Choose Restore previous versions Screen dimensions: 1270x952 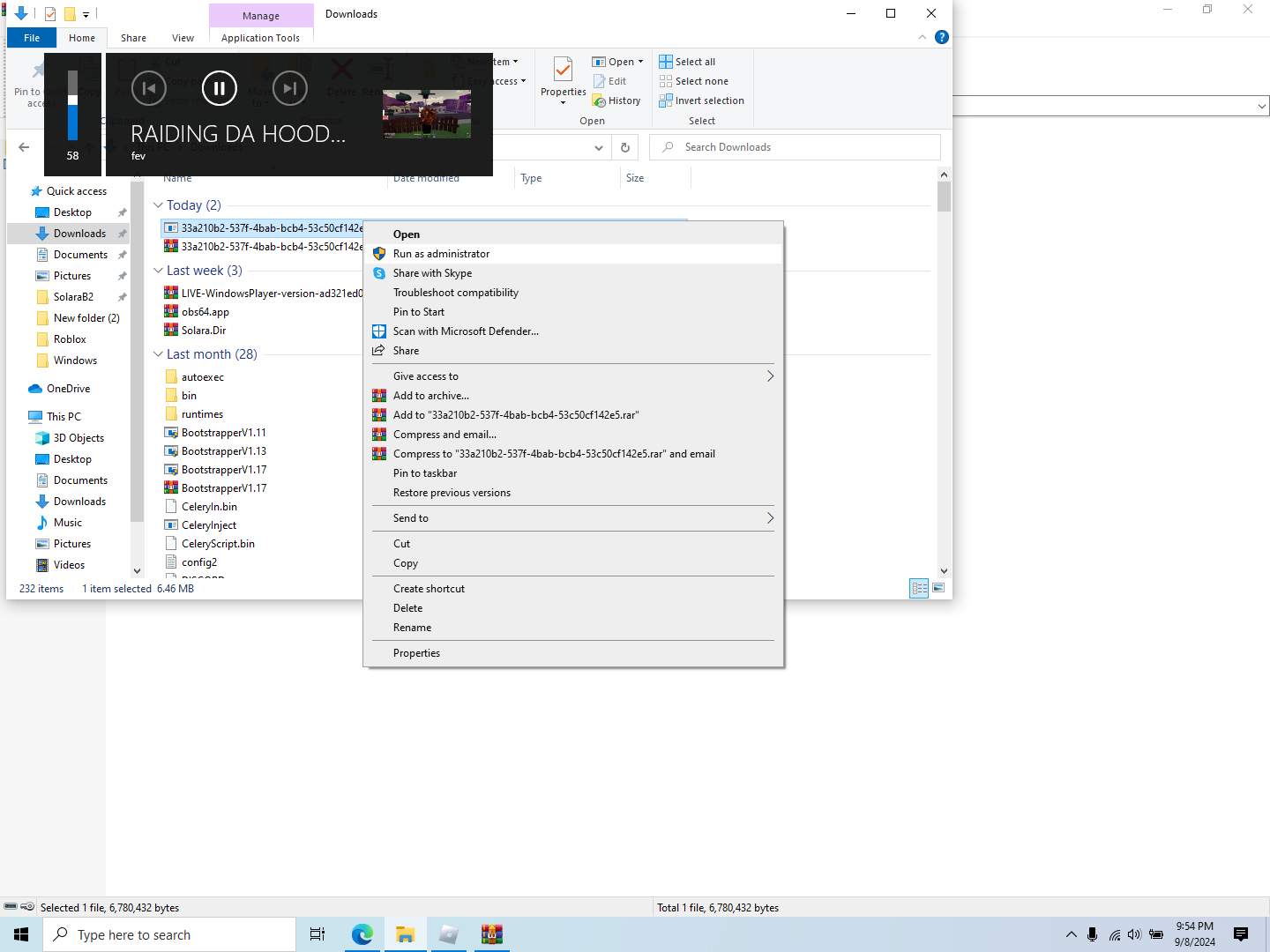[573, 493]
